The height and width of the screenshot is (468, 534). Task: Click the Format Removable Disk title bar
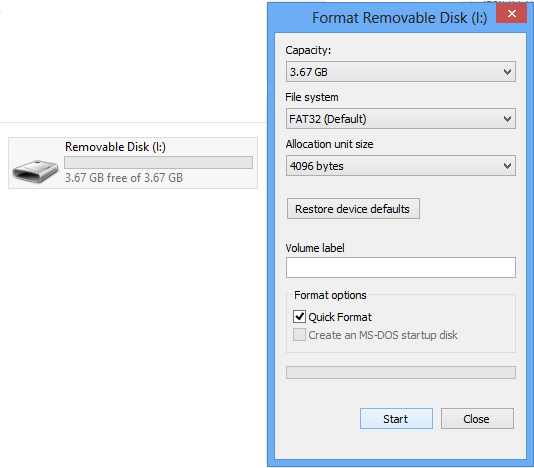pyautogui.click(x=382, y=17)
